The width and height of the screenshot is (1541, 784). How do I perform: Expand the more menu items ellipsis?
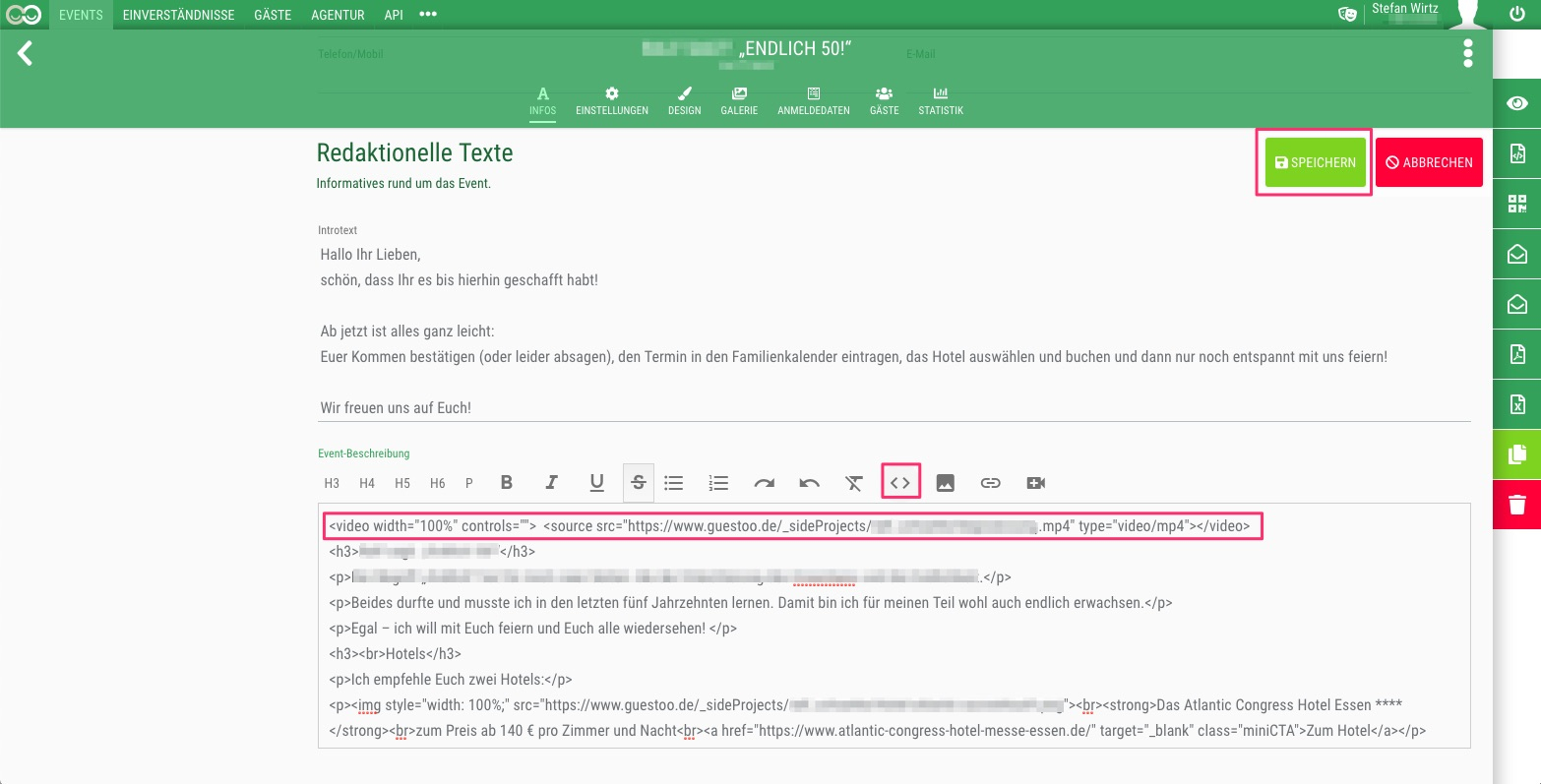coord(428,15)
